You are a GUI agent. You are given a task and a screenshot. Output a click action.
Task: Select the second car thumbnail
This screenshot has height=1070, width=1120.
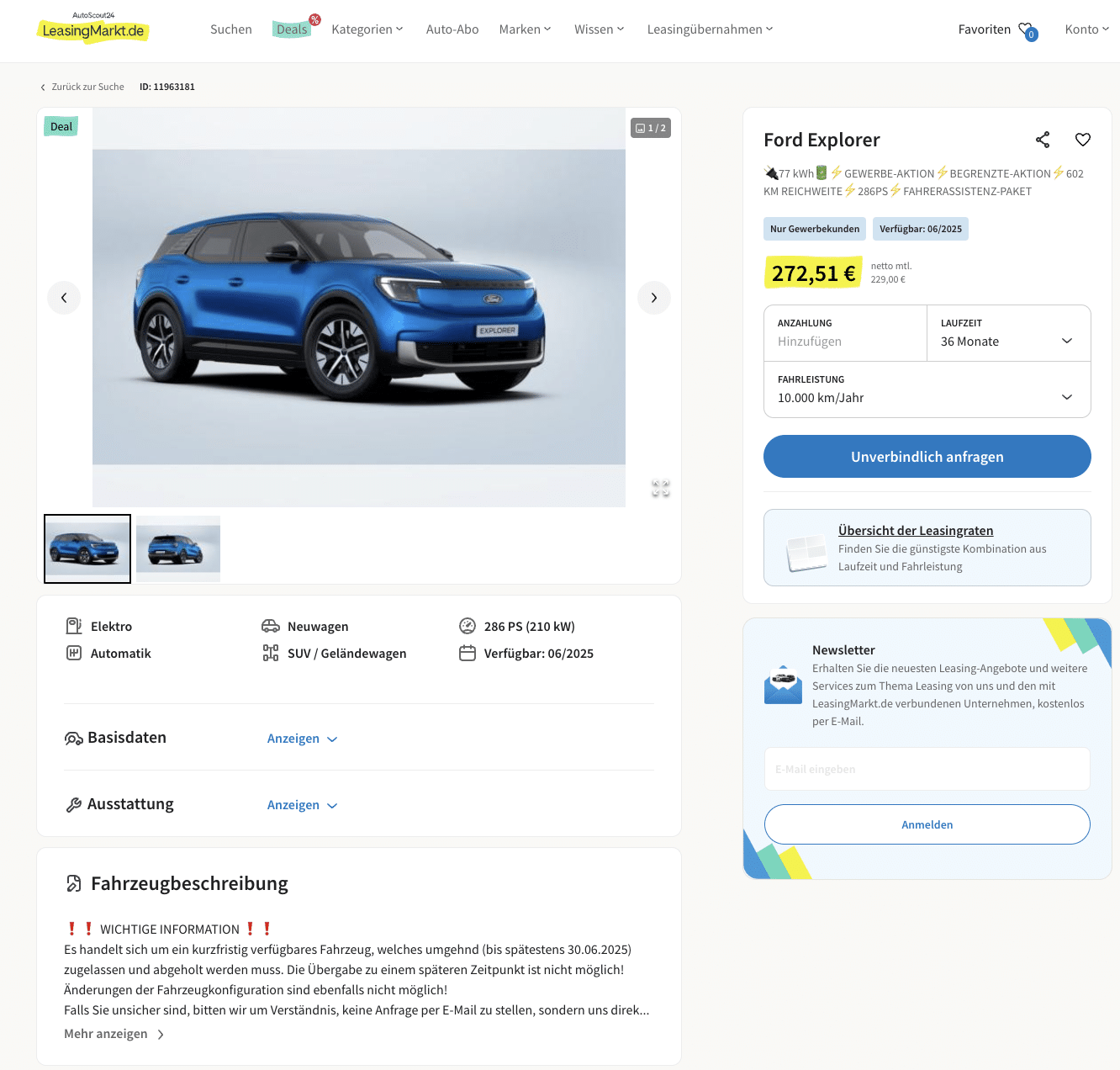(x=178, y=548)
